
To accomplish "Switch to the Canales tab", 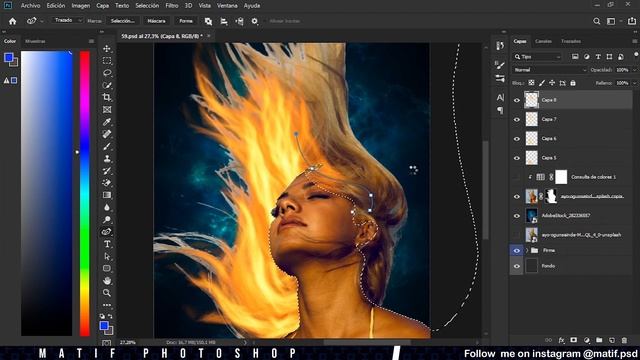I will [543, 41].
